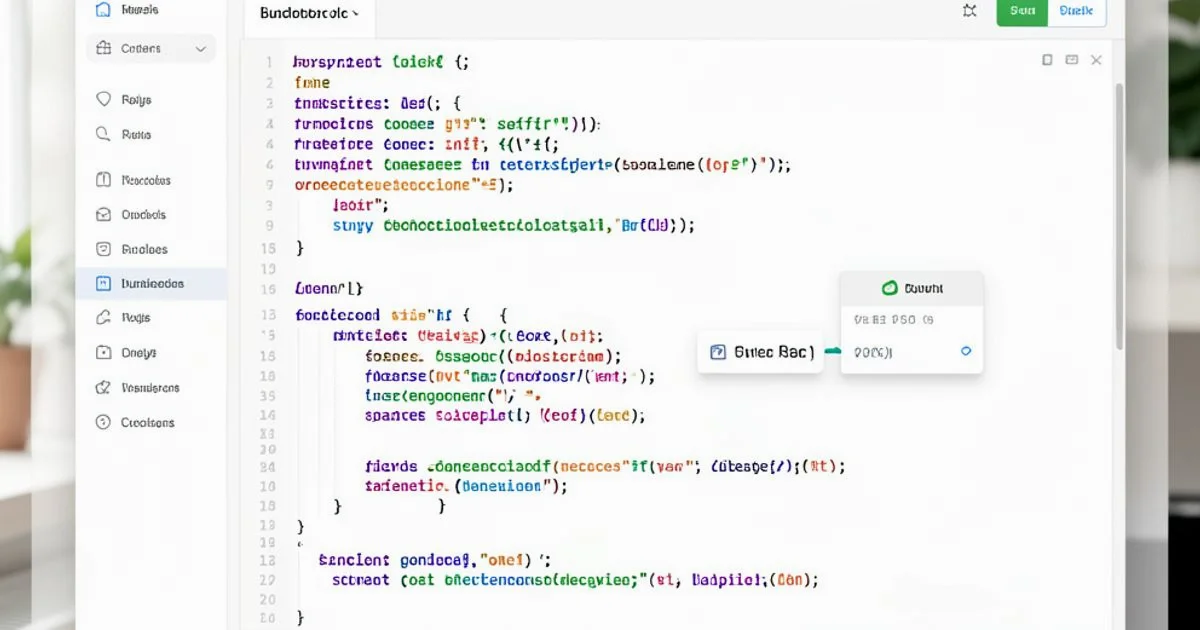This screenshot has width=1200, height=630.
Task: Click the clock-style icon at sidebar bottom
Action: click(103, 422)
